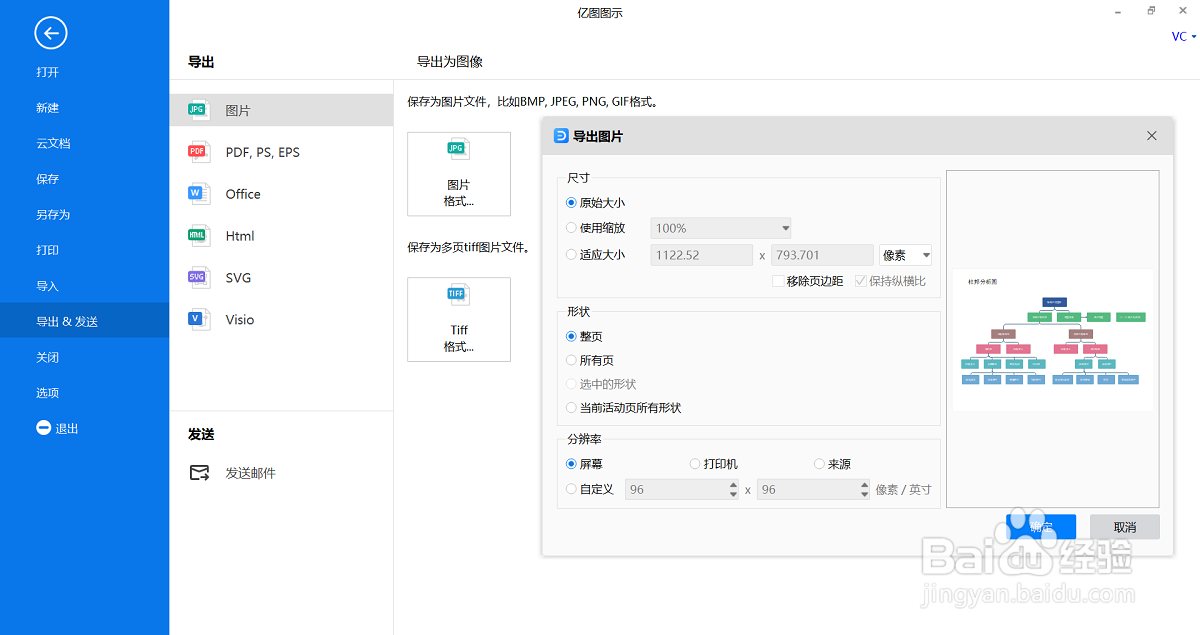
Task: Select the JPG 图片 export format icon
Action: point(199,108)
